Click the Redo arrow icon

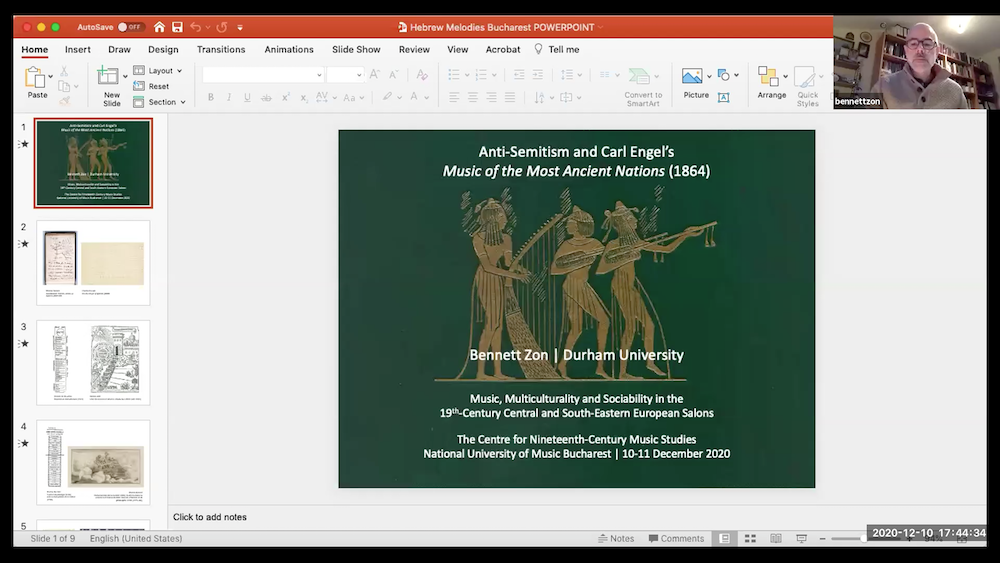tap(221, 27)
